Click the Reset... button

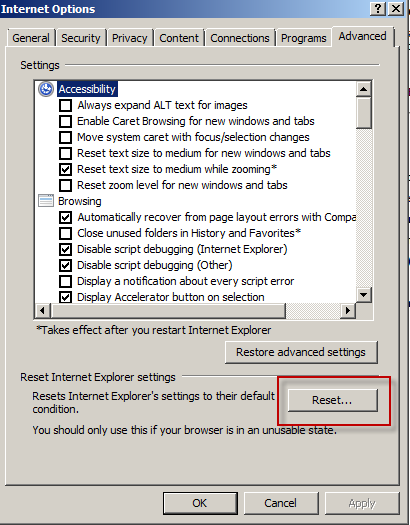332,400
